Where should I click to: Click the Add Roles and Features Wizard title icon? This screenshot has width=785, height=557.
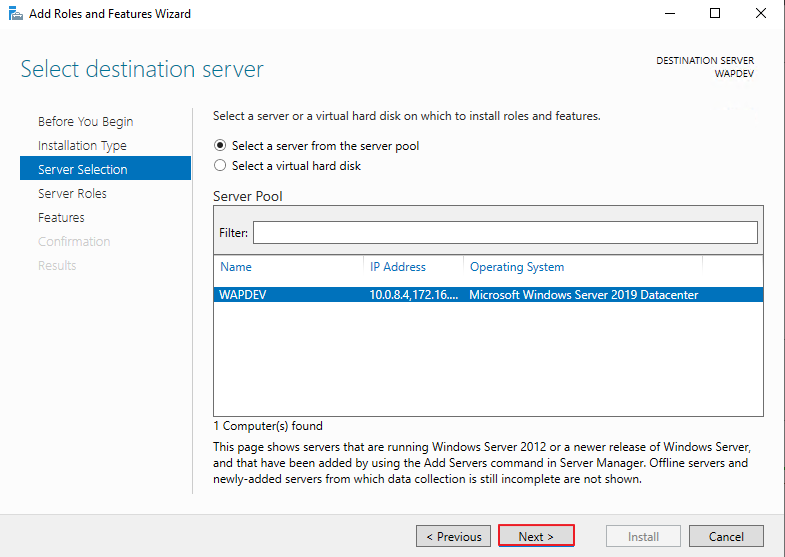16,14
